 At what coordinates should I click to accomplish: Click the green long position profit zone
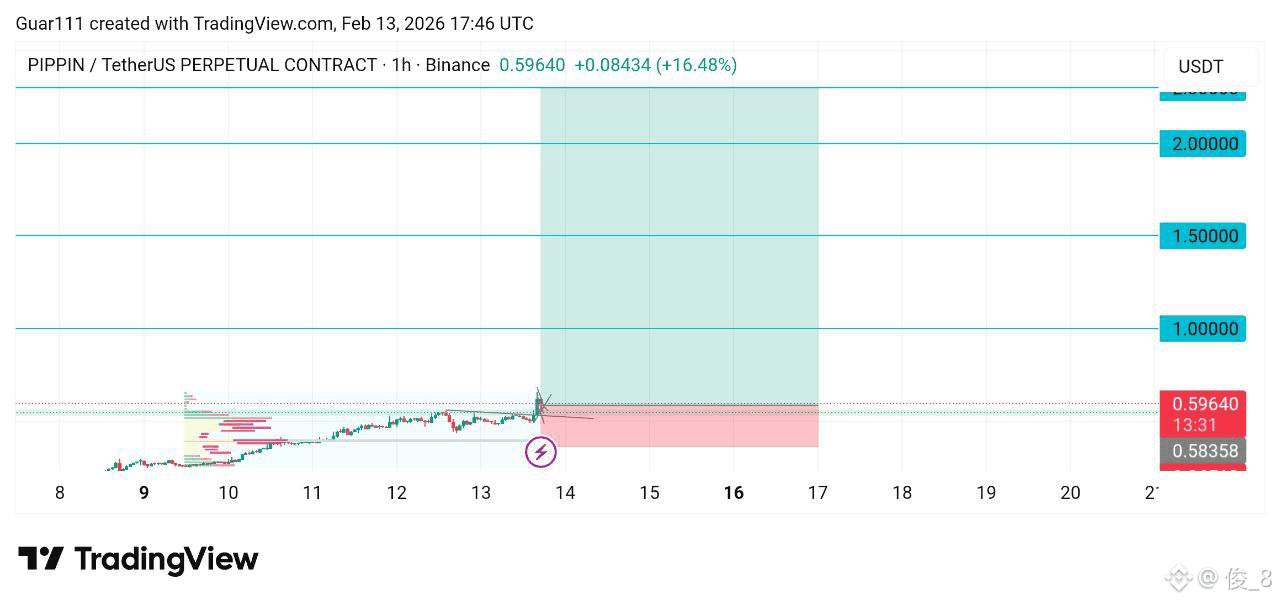(x=679, y=246)
